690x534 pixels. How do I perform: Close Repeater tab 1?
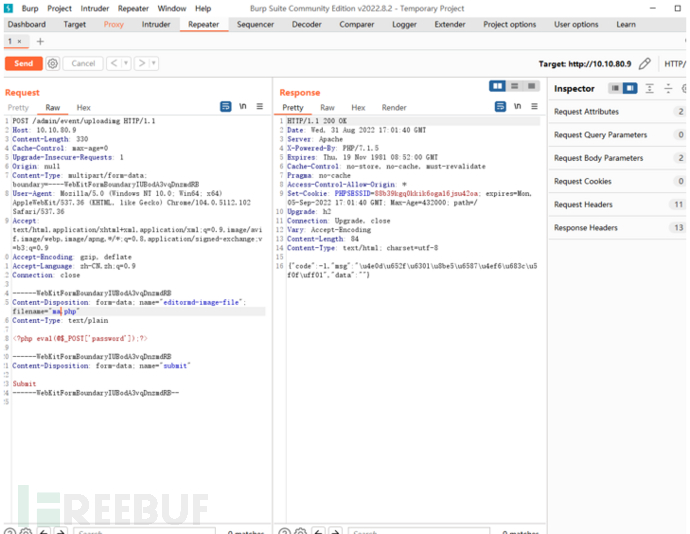point(19,41)
